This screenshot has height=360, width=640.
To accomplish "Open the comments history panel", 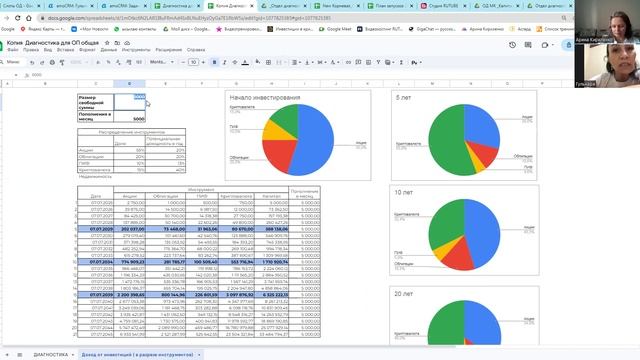I will (x=528, y=45).
